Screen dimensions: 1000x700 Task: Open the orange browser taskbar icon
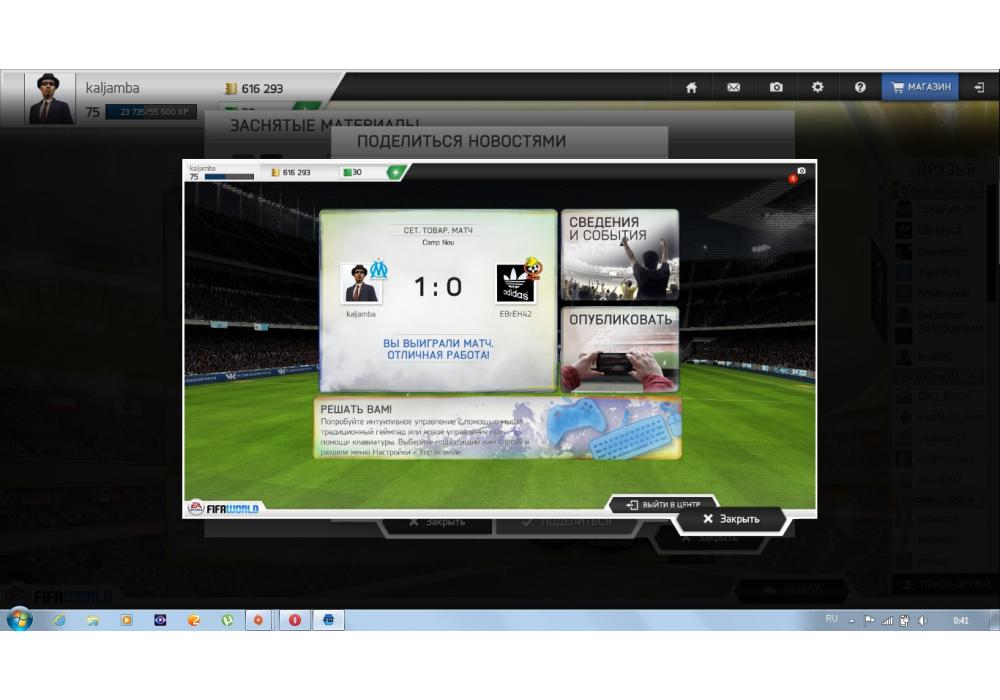coord(194,620)
